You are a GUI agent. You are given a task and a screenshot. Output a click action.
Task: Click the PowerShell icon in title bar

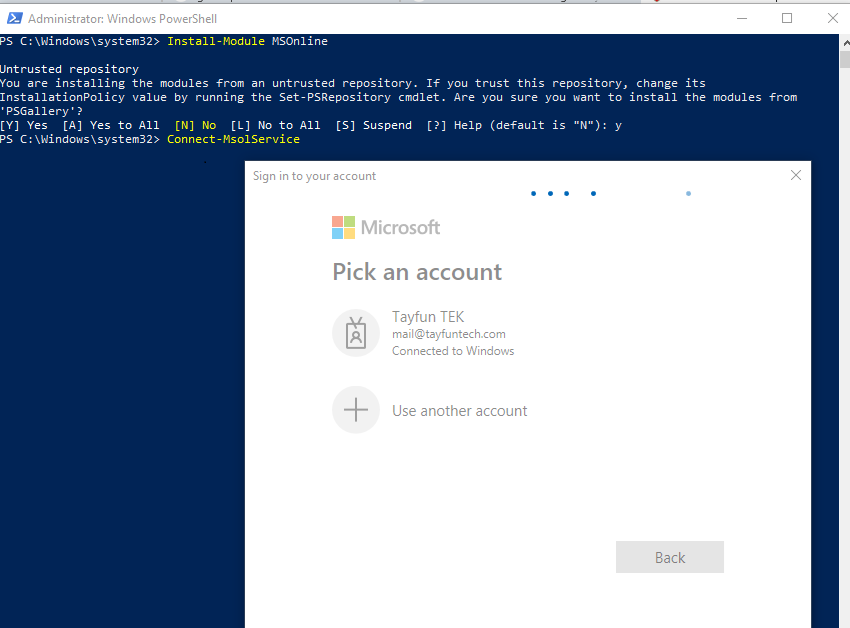tap(14, 19)
